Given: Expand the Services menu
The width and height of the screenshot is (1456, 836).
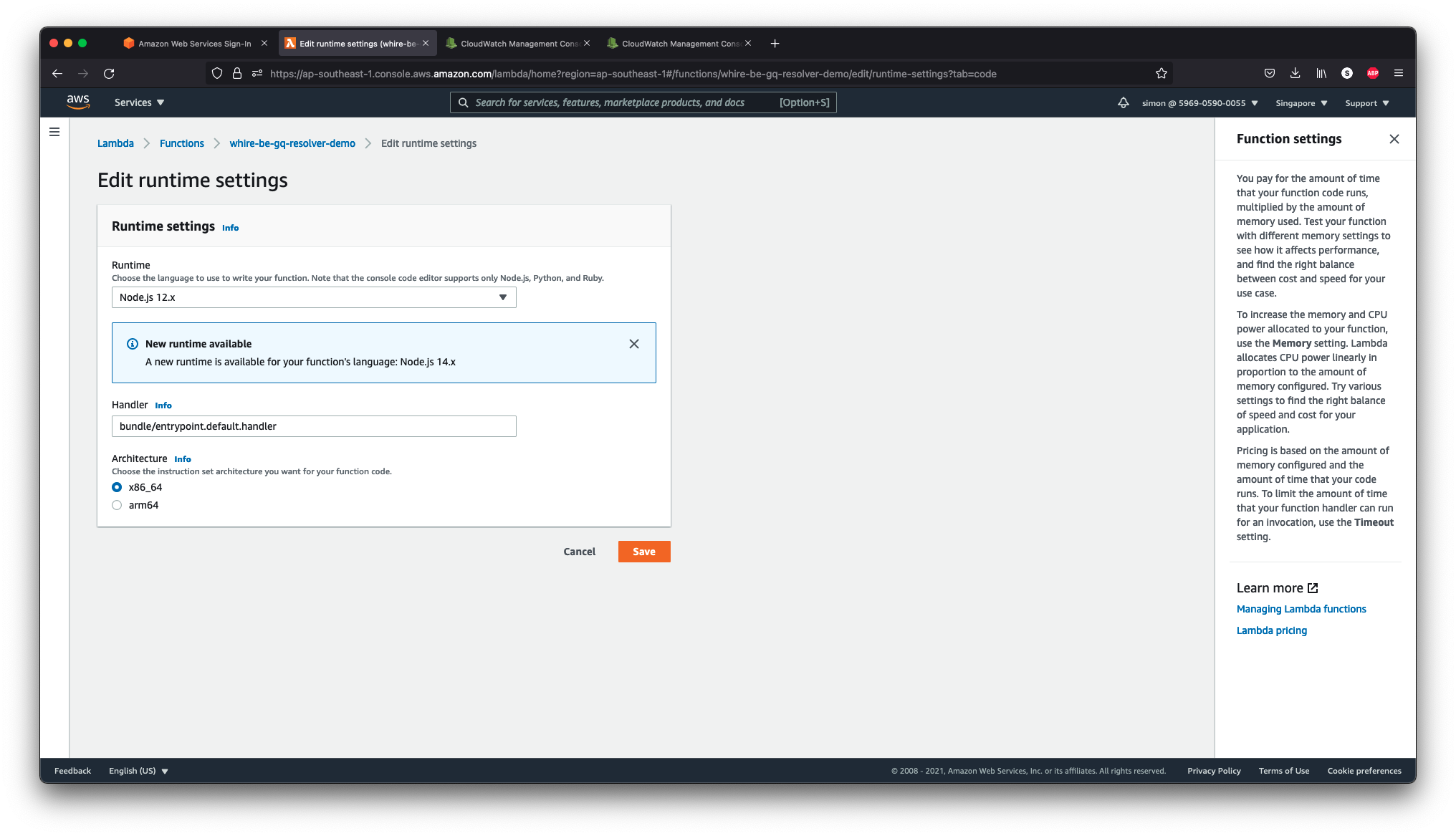Looking at the screenshot, I should 138,102.
